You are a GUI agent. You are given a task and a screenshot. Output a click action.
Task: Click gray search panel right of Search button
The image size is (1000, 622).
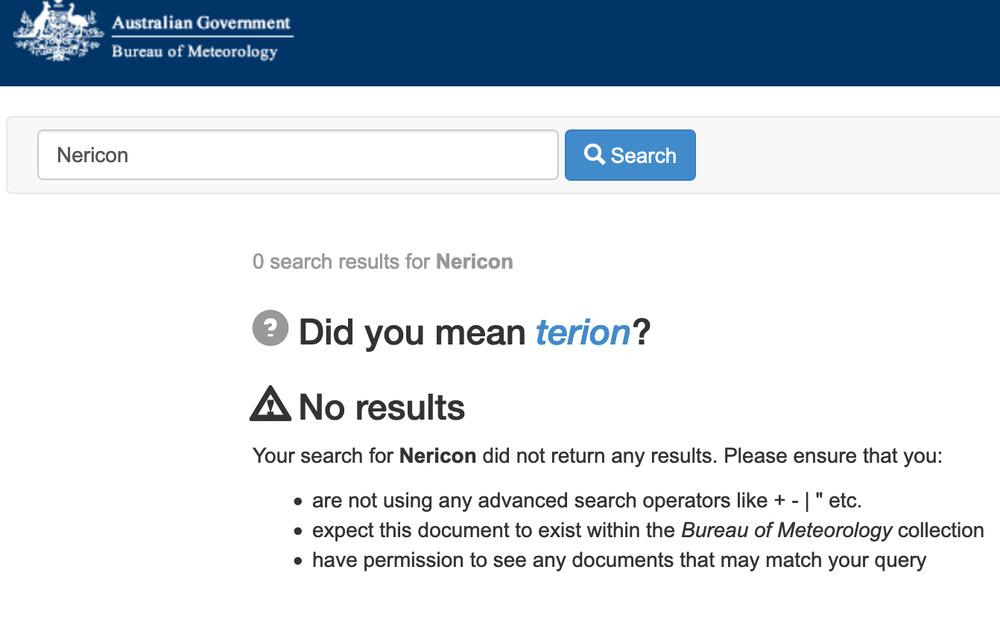pyautogui.click(x=850, y=155)
